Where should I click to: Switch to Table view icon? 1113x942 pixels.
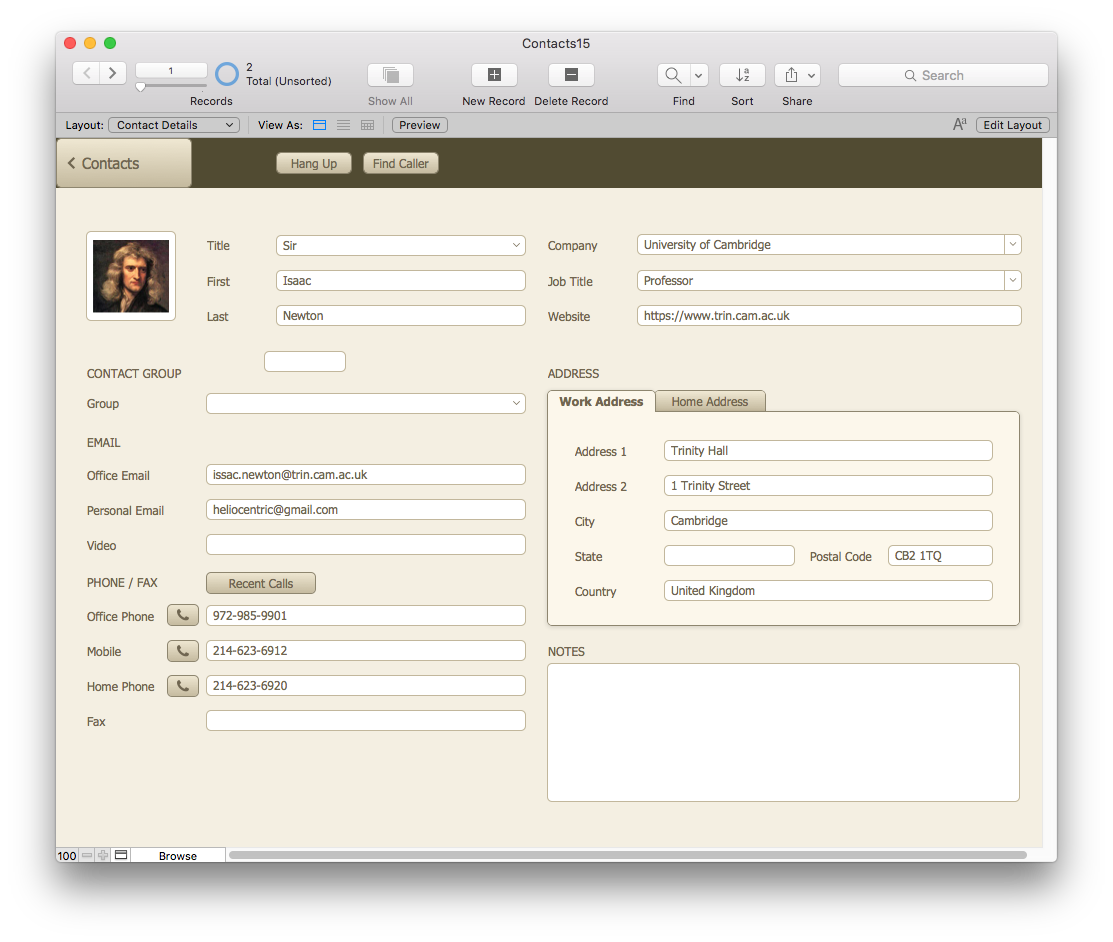(x=368, y=125)
